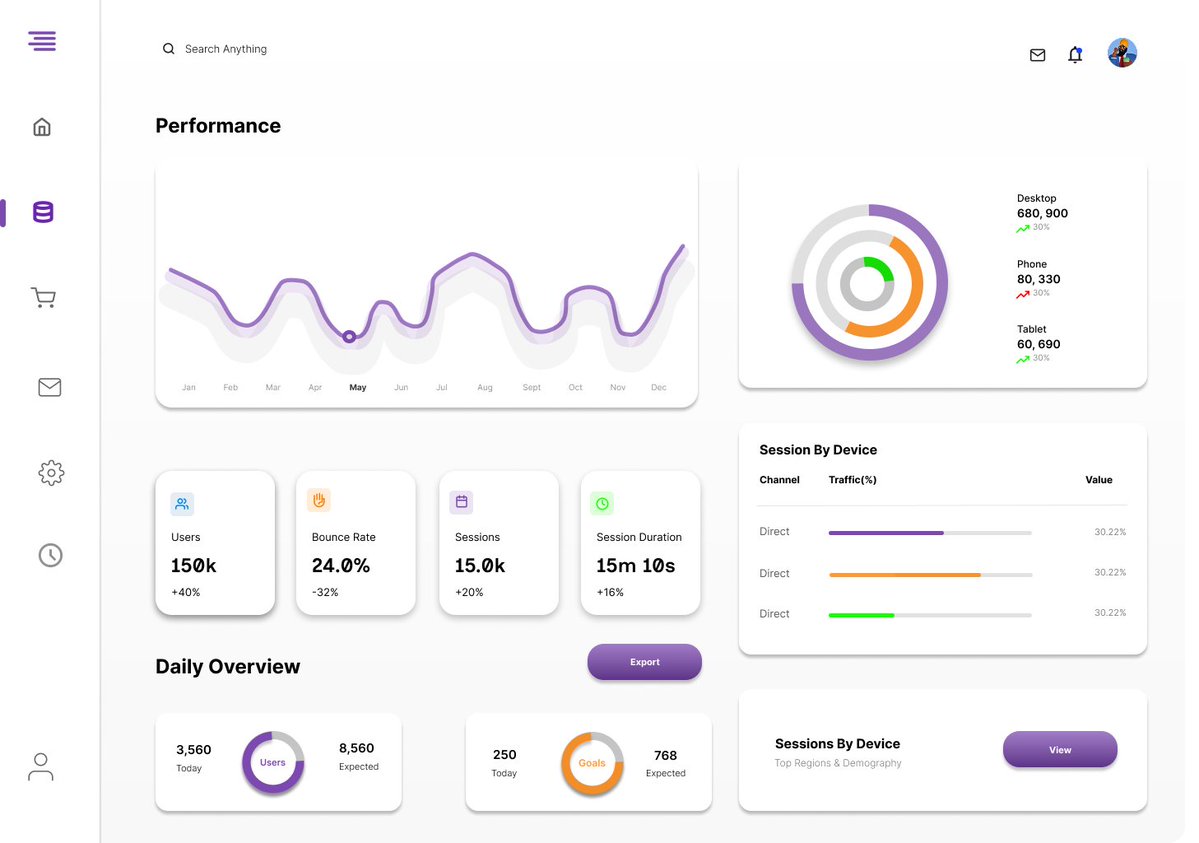Image resolution: width=1199 pixels, height=843 pixels.
Task: Click the Traffic(%) column header
Action: click(x=853, y=480)
